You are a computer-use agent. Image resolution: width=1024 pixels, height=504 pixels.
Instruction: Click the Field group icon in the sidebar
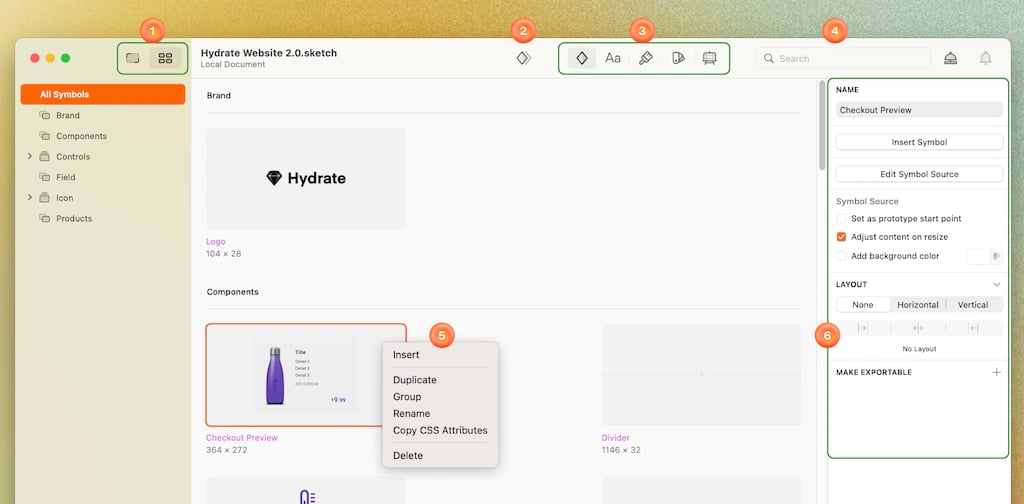pyautogui.click(x=44, y=177)
